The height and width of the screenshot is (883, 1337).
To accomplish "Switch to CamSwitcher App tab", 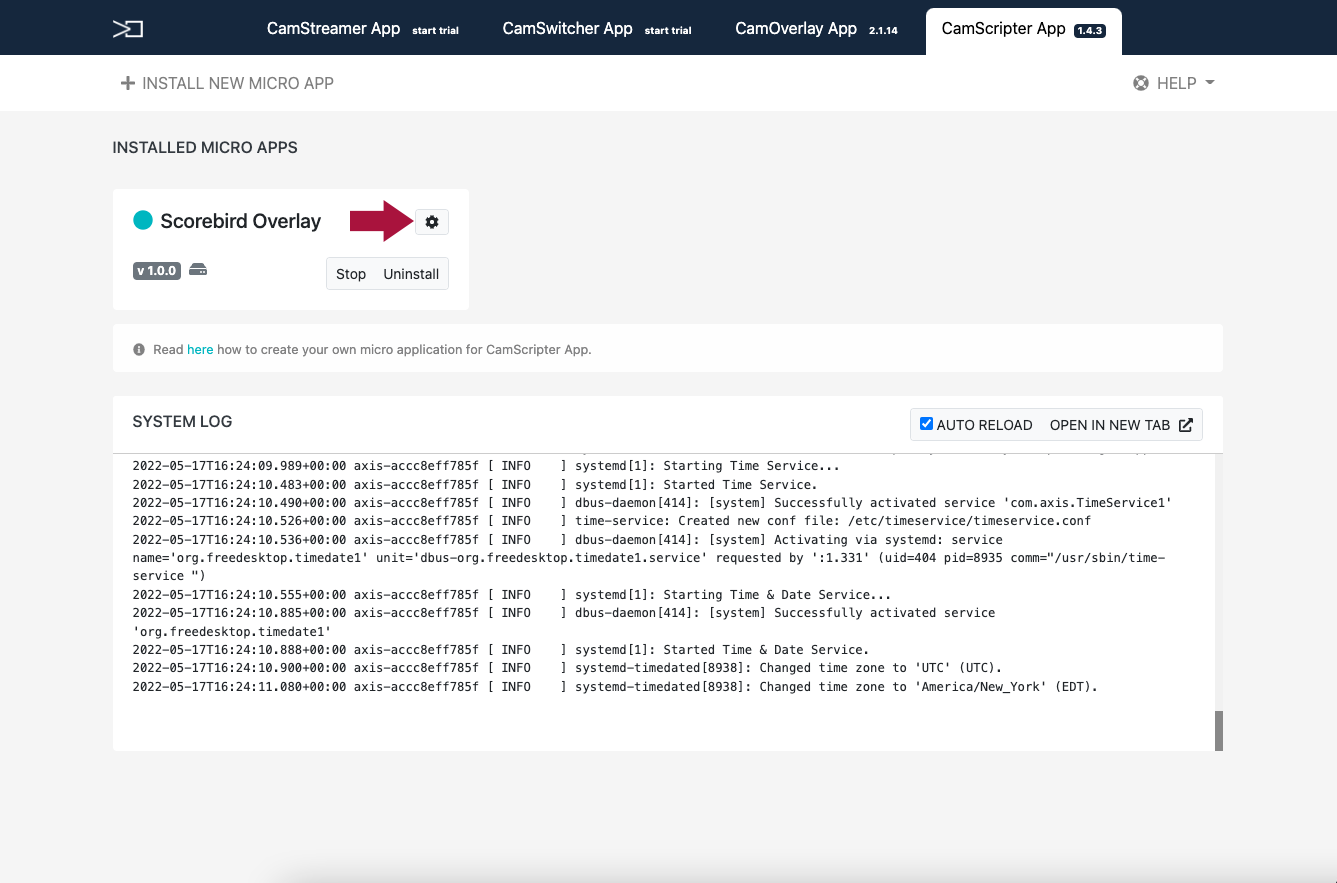I will [599, 29].
